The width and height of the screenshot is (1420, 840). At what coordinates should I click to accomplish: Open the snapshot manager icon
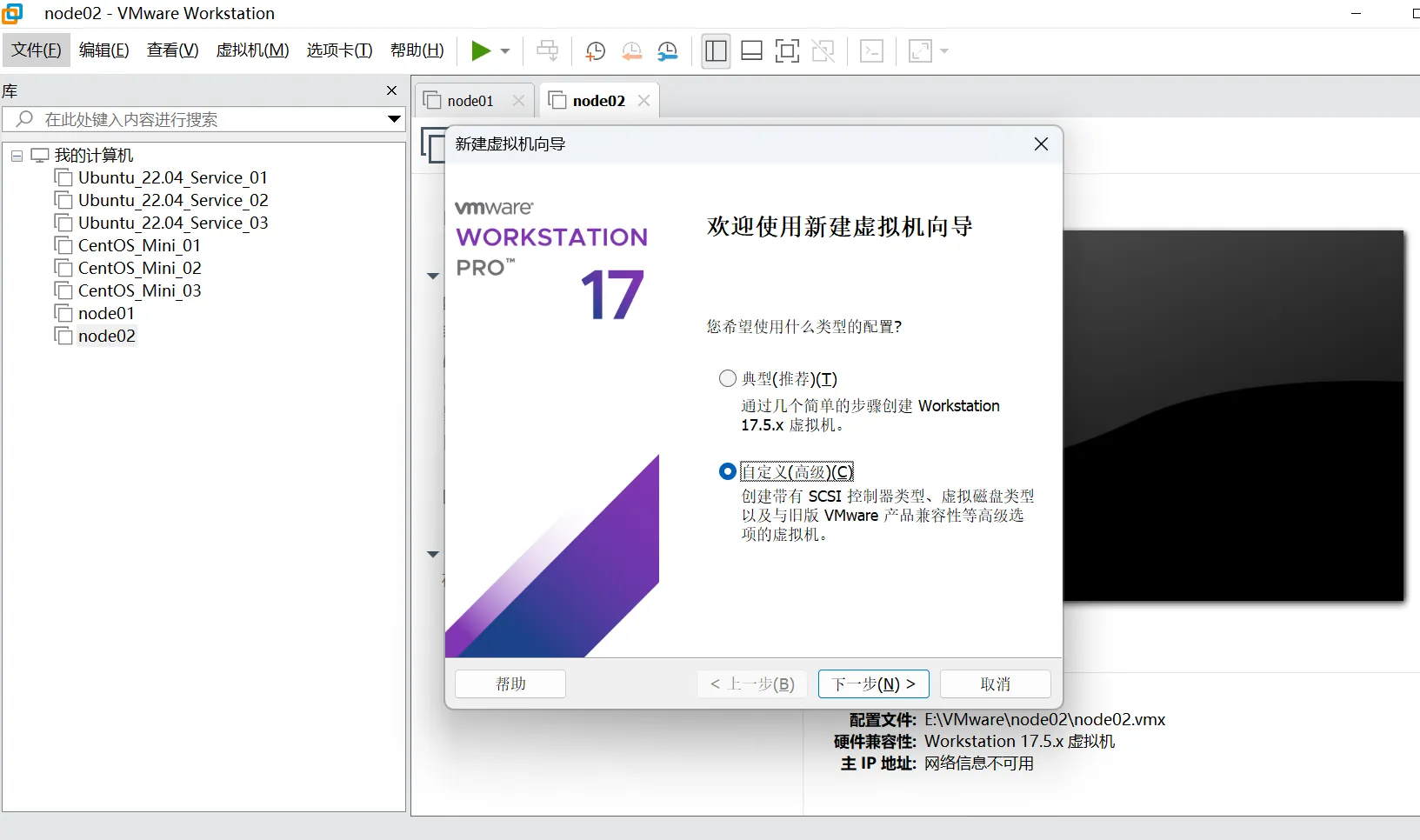[668, 51]
